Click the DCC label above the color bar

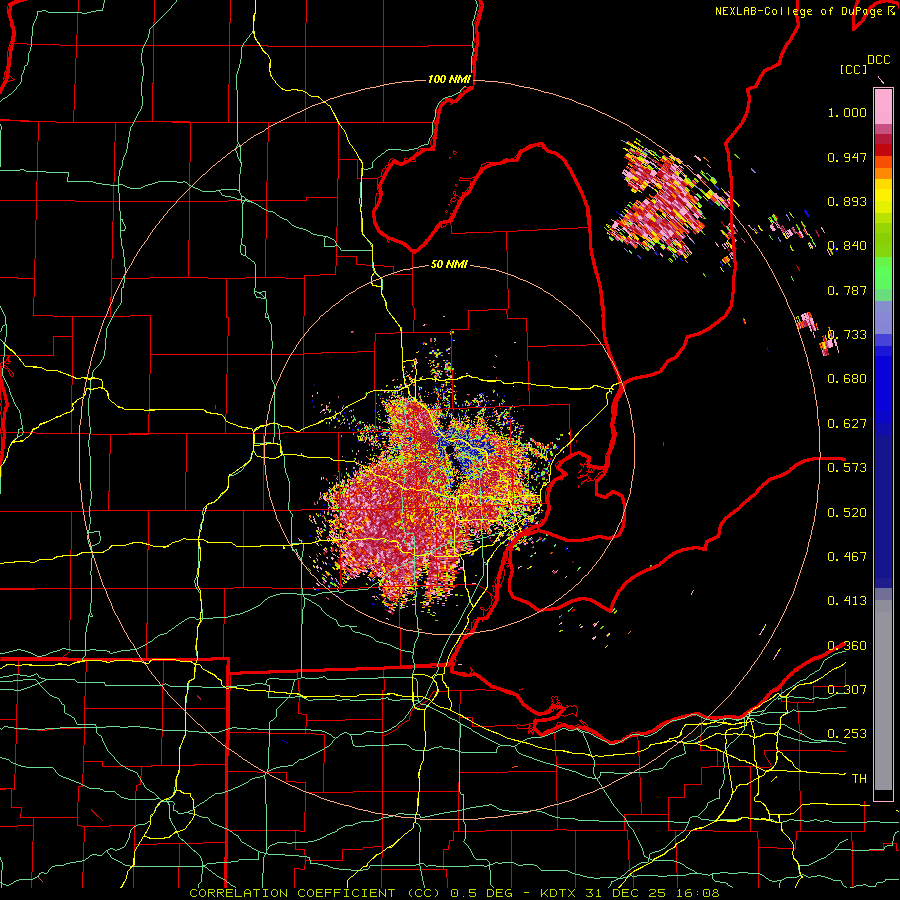pos(878,59)
